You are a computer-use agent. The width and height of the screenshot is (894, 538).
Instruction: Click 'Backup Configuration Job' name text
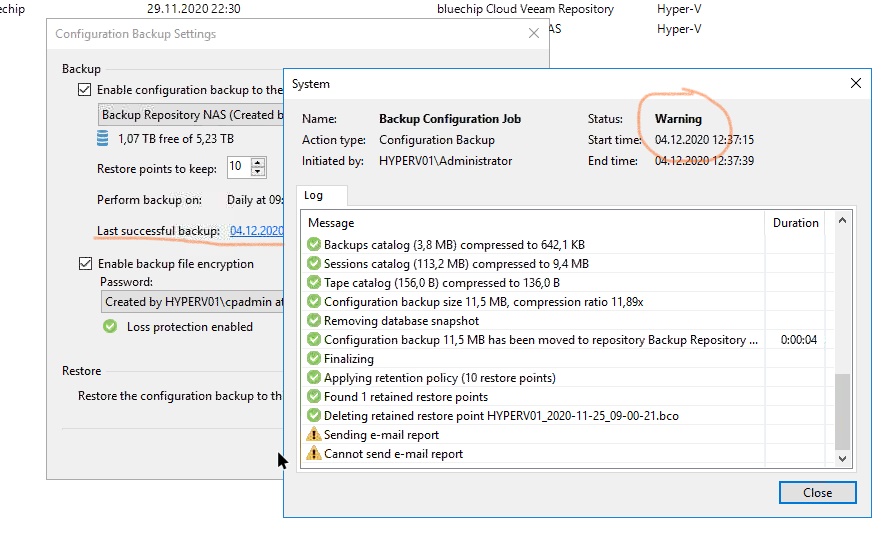click(x=450, y=119)
